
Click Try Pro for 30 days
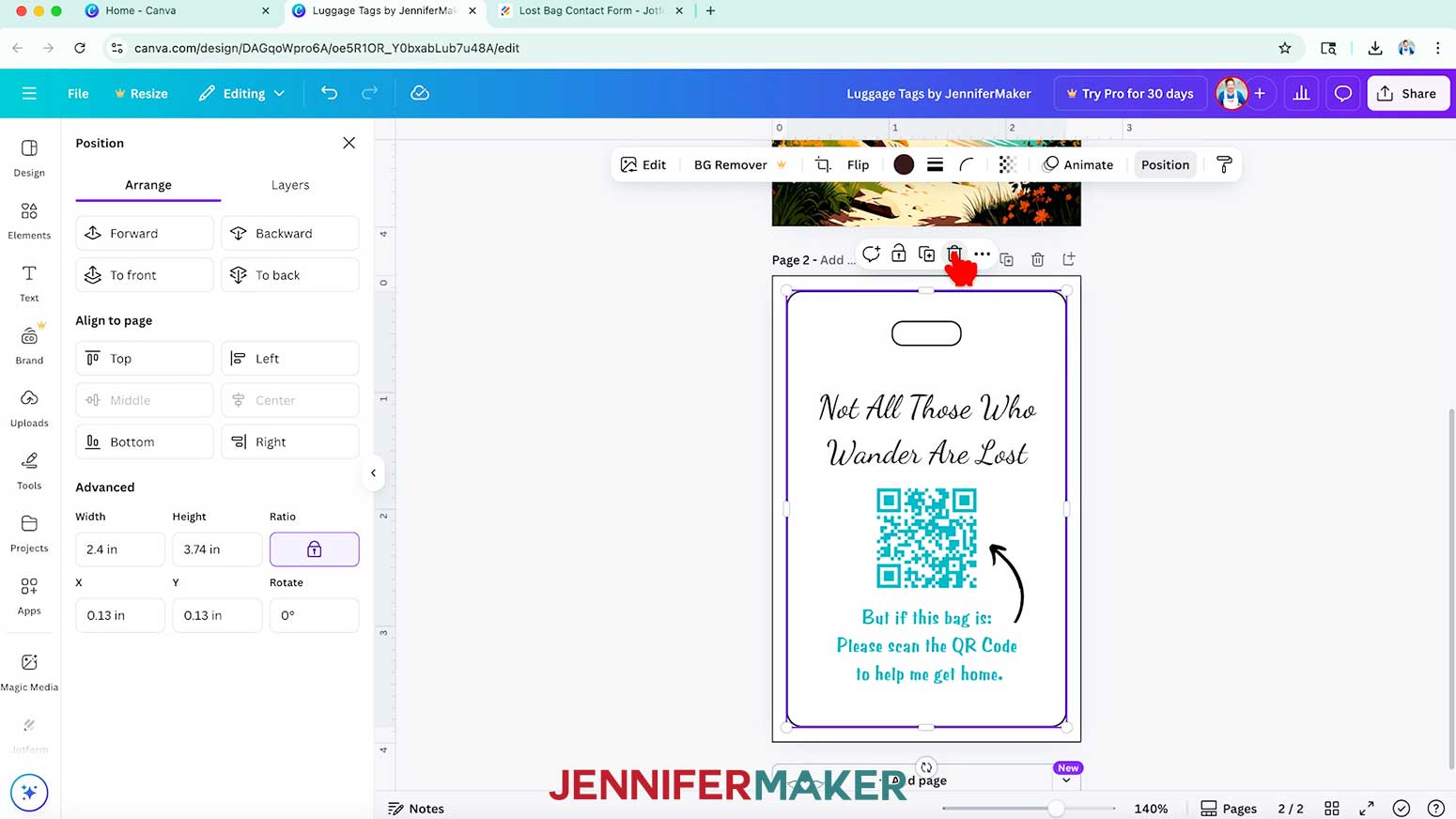click(x=1130, y=93)
